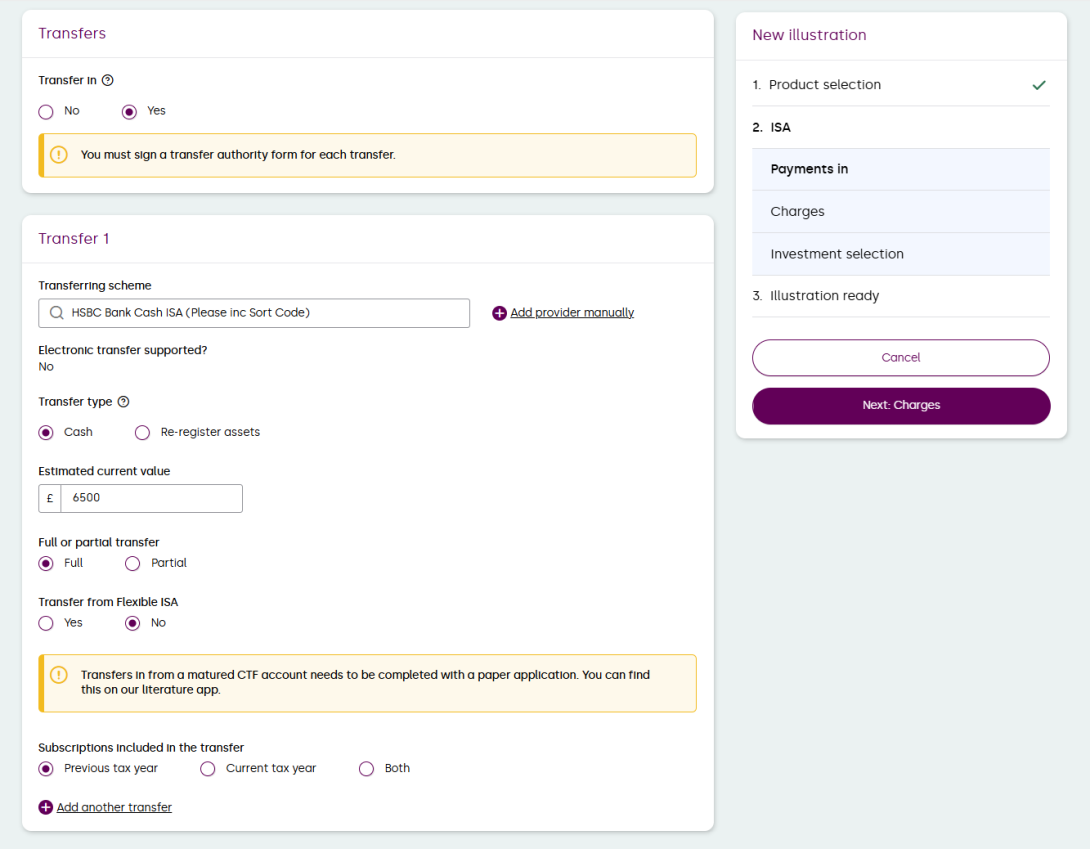
Task: Click the Transfer in help icon
Action: point(108,80)
